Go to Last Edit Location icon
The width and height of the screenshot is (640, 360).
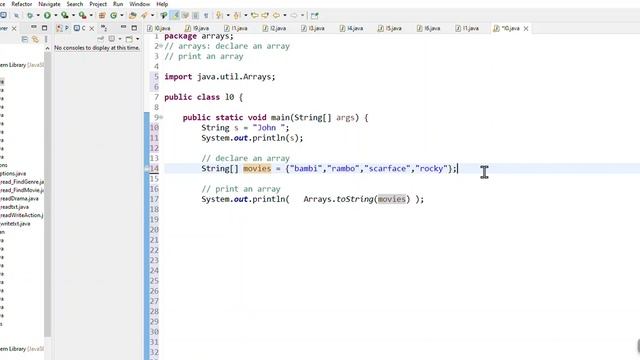pos(255,16)
